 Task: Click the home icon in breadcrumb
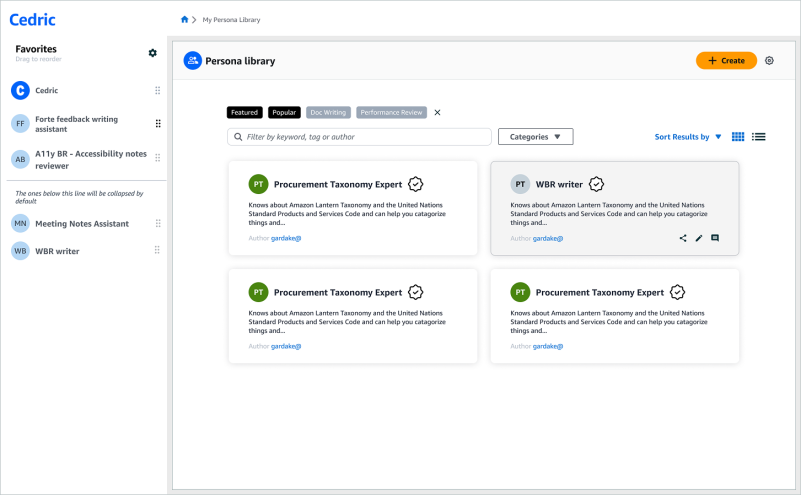184,20
